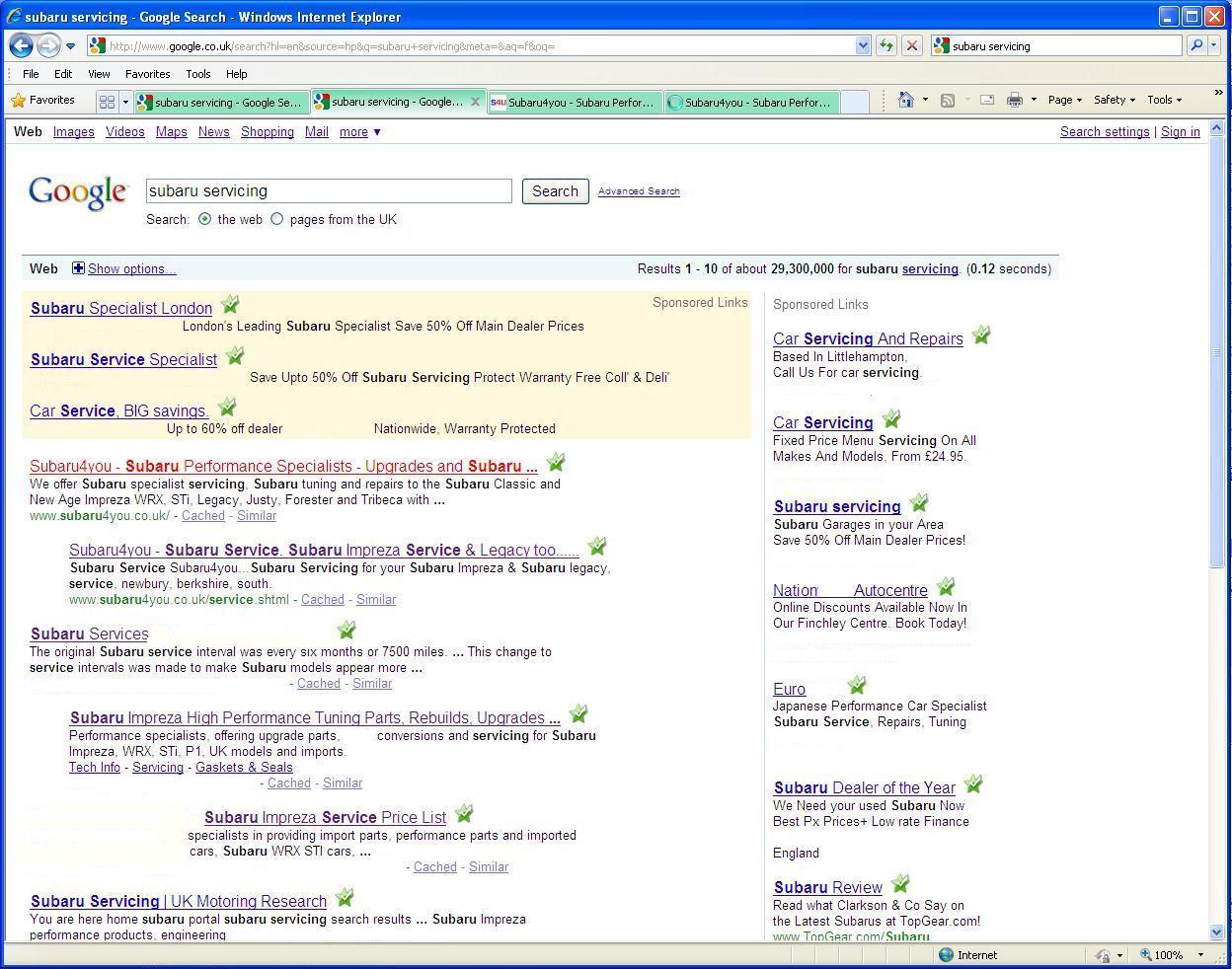Image resolution: width=1232 pixels, height=969 pixels.
Task: Click the browser Back button
Action: coord(21,45)
